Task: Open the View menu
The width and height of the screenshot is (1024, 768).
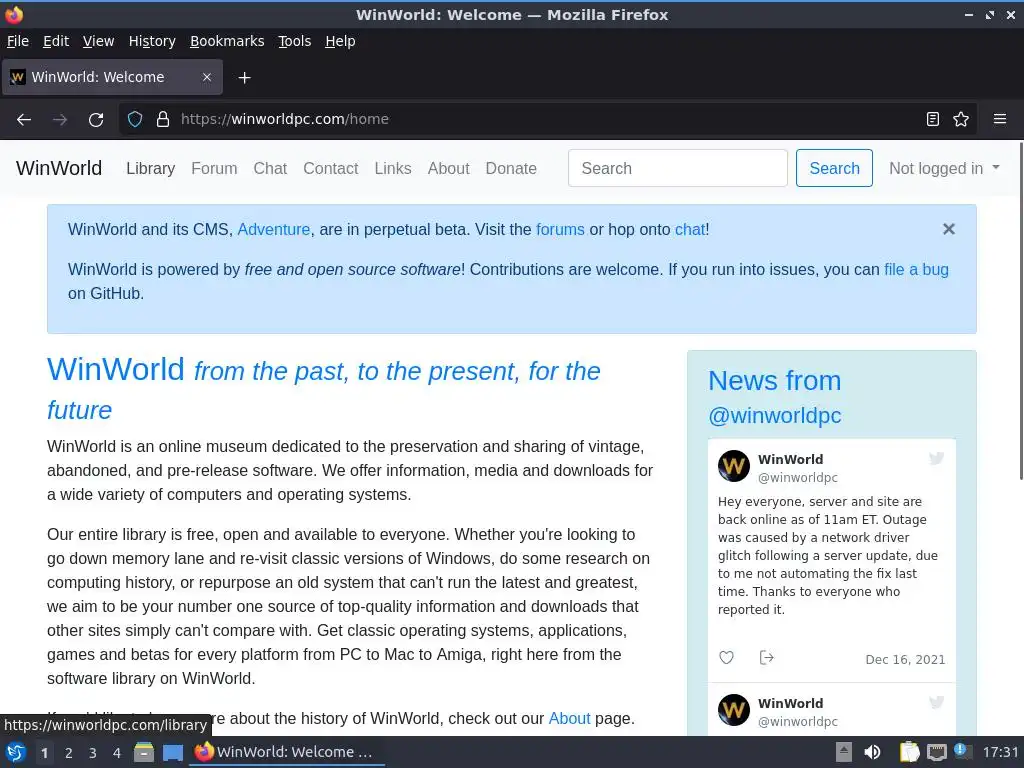Action: [98, 41]
